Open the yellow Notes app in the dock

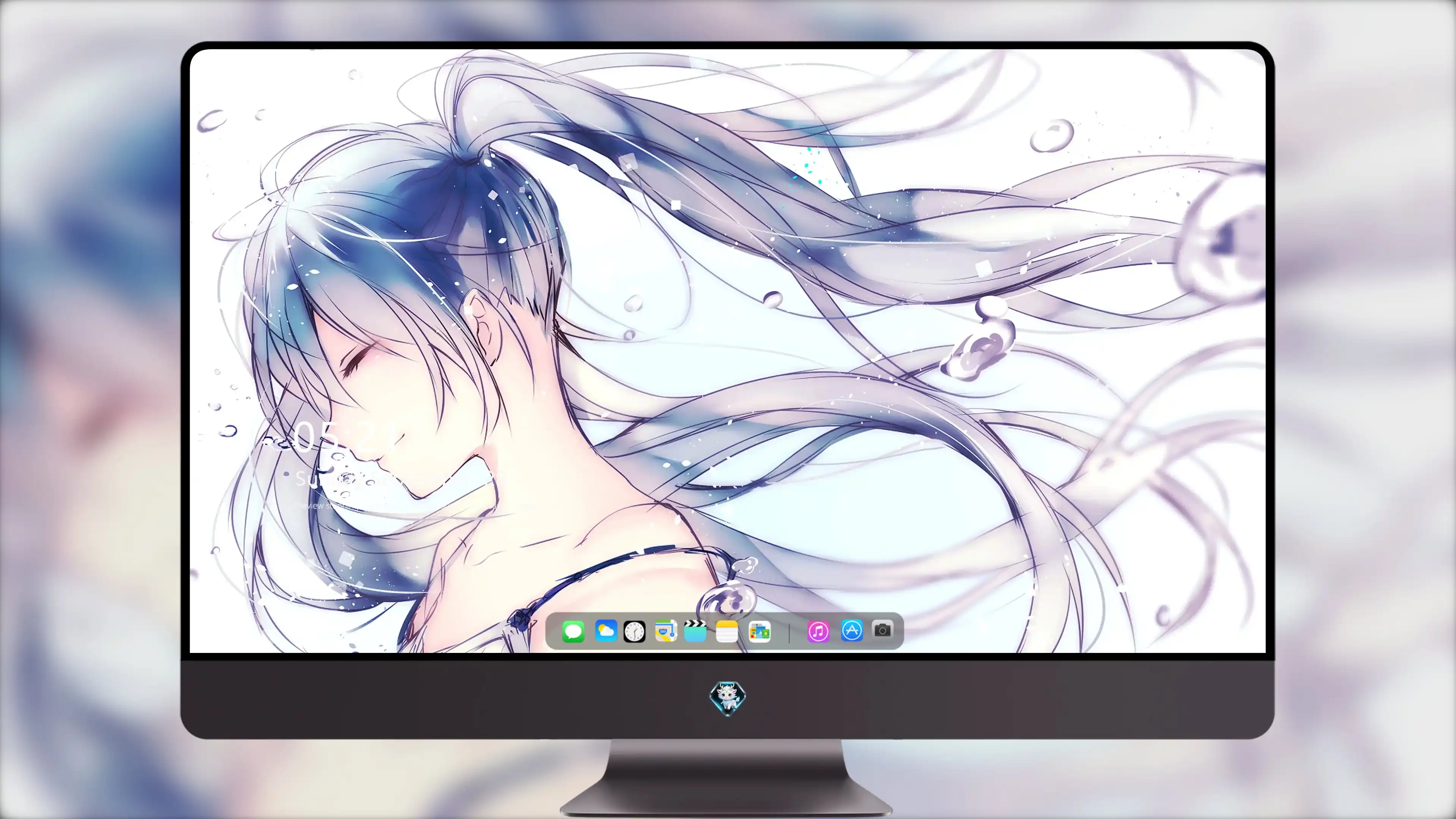pyautogui.click(x=727, y=631)
